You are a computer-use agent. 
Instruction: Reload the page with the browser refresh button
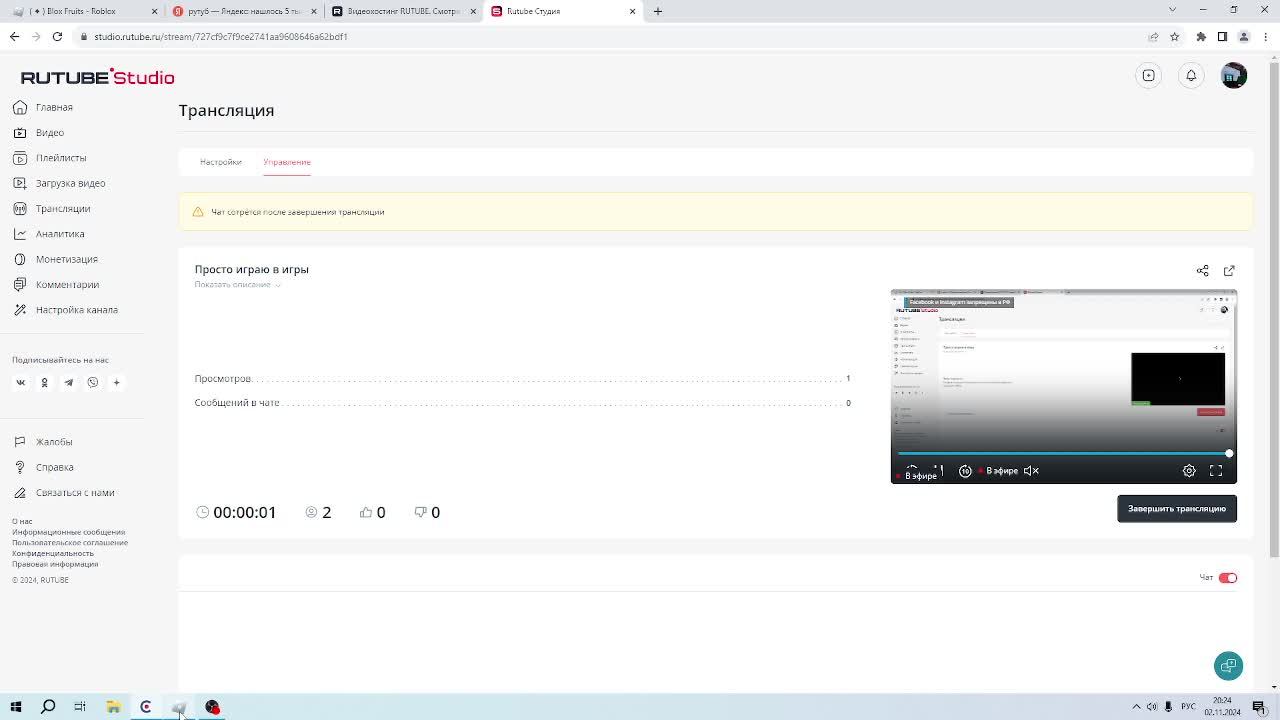pyautogui.click(x=57, y=37)
